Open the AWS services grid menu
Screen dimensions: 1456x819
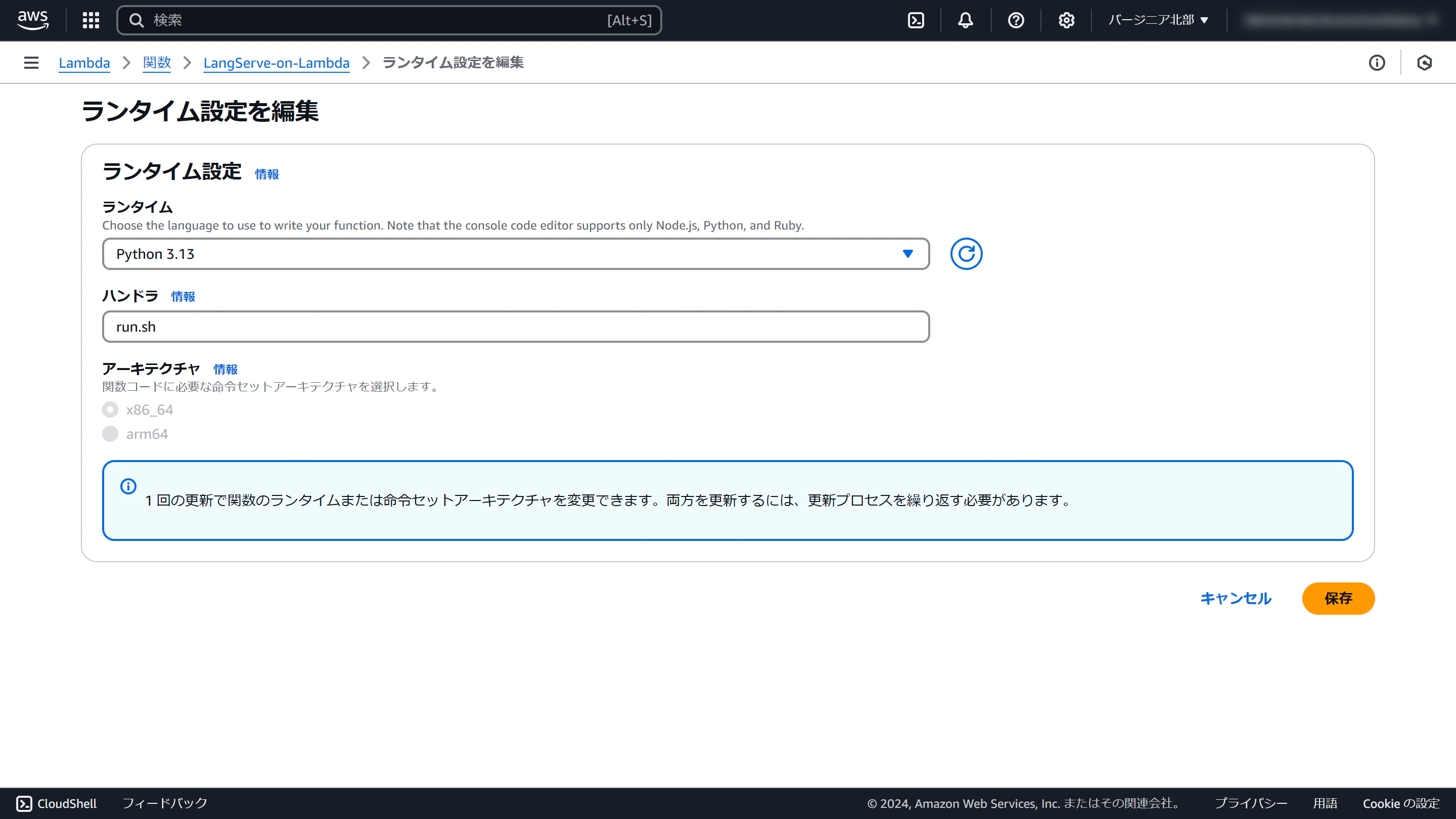click(91, 20)
